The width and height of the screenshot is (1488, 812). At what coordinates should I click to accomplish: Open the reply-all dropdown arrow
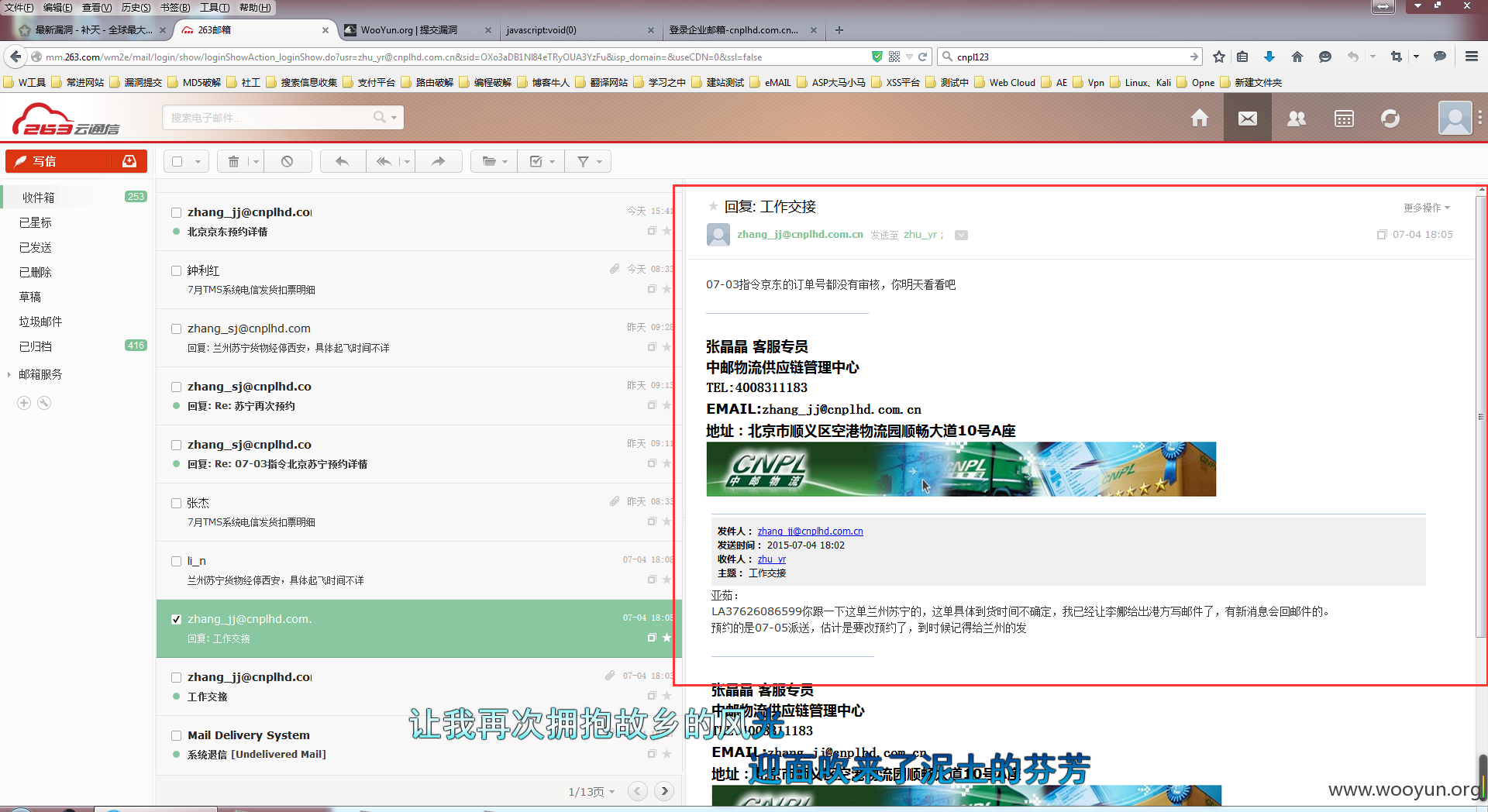407,162
